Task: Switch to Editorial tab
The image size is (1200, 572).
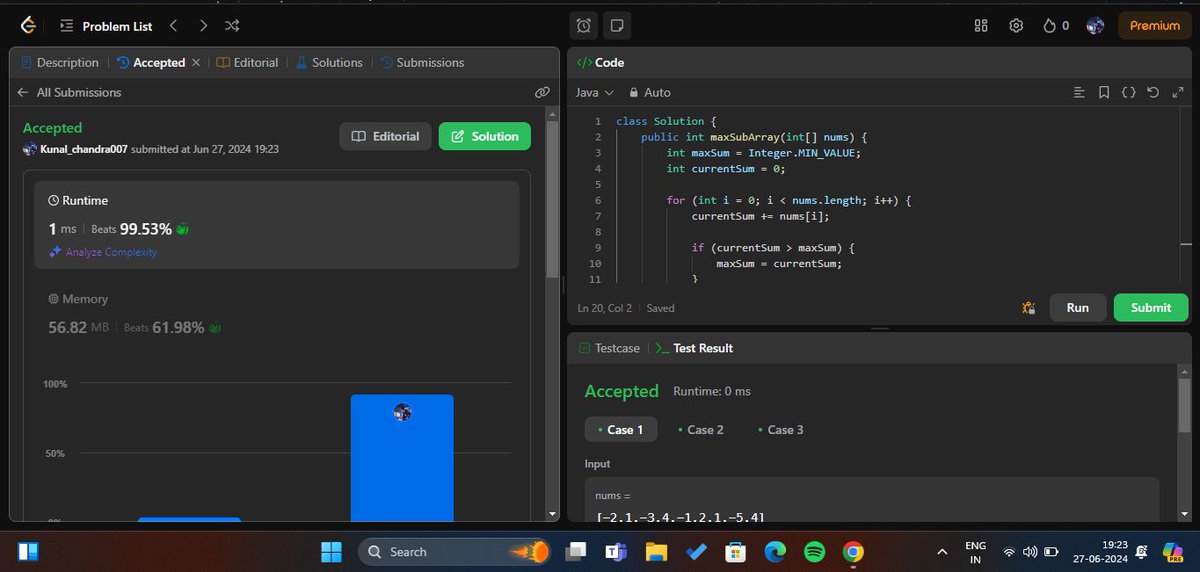Action: coord(247,62)
